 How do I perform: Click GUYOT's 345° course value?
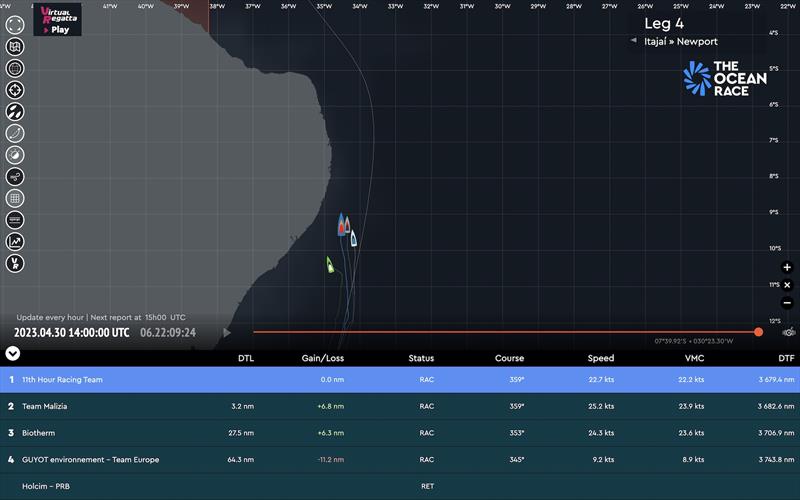point(516,460)
